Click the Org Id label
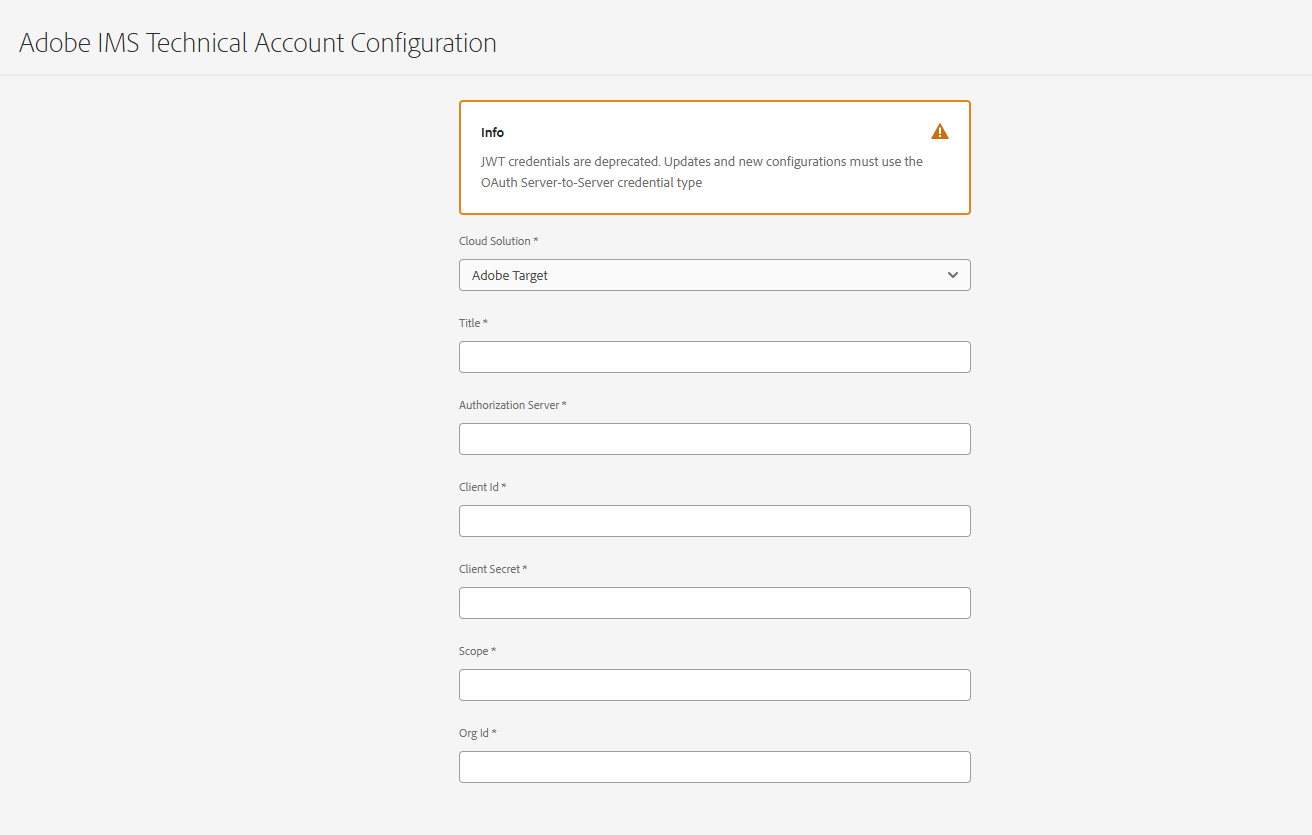1312x835 pixels. click(x=477, y=732)
